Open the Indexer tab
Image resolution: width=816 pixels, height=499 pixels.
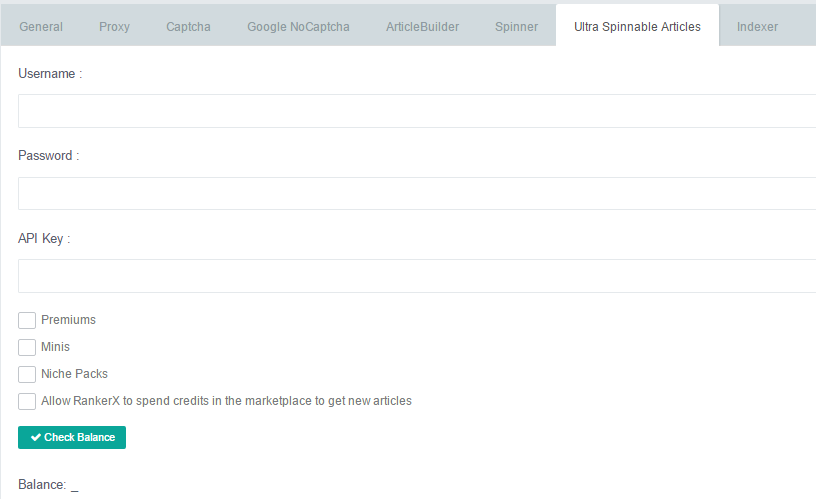tap(757, 27)
